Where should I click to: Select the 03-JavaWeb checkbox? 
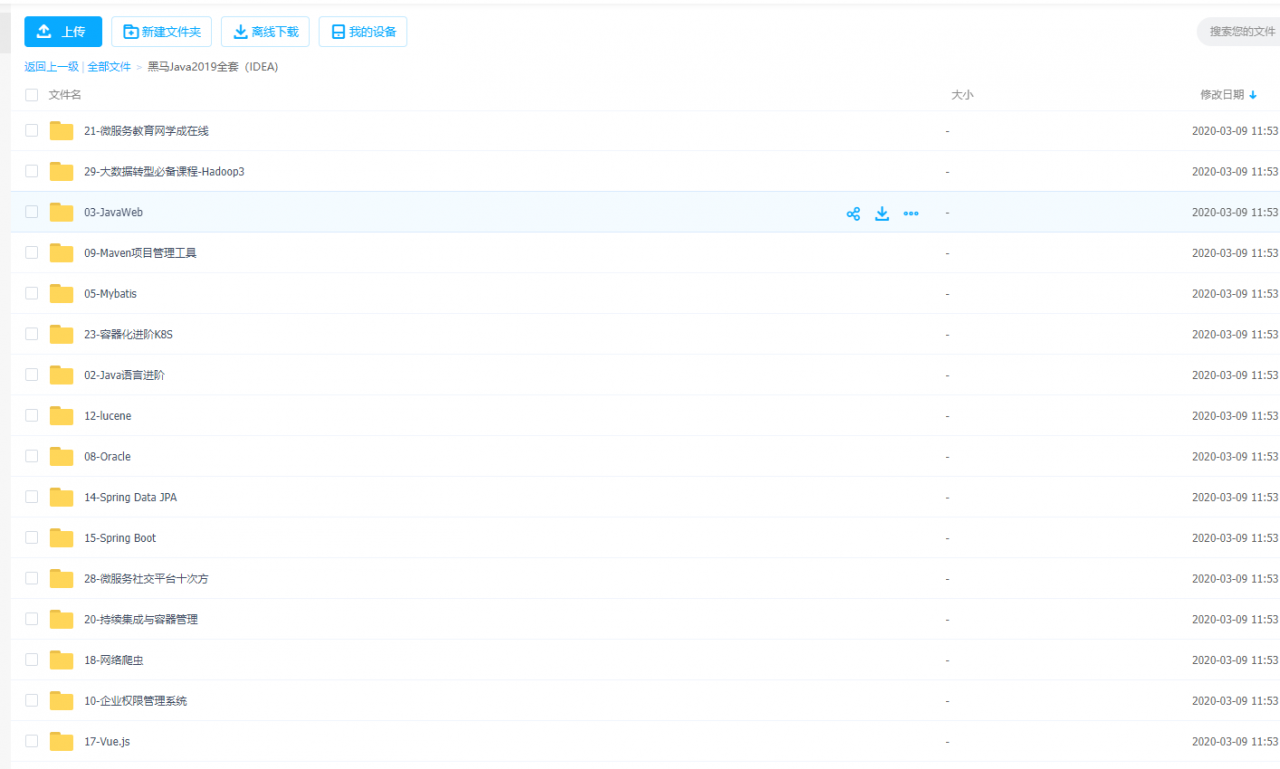point(31,212)
